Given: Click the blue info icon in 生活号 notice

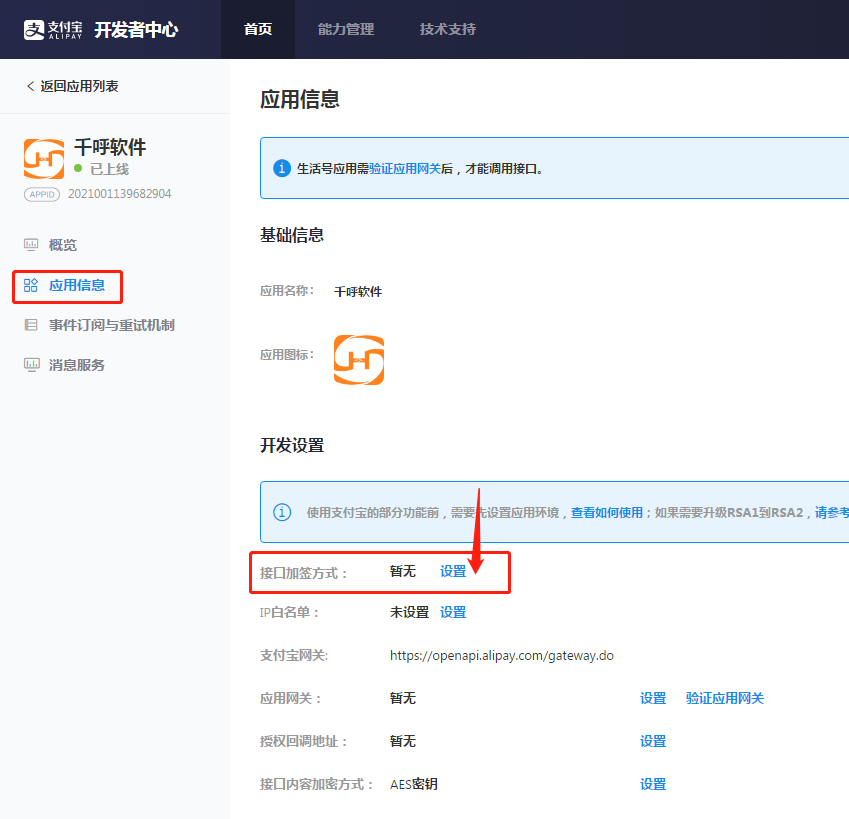Looking at the screenshot, I should coord(282,168).
